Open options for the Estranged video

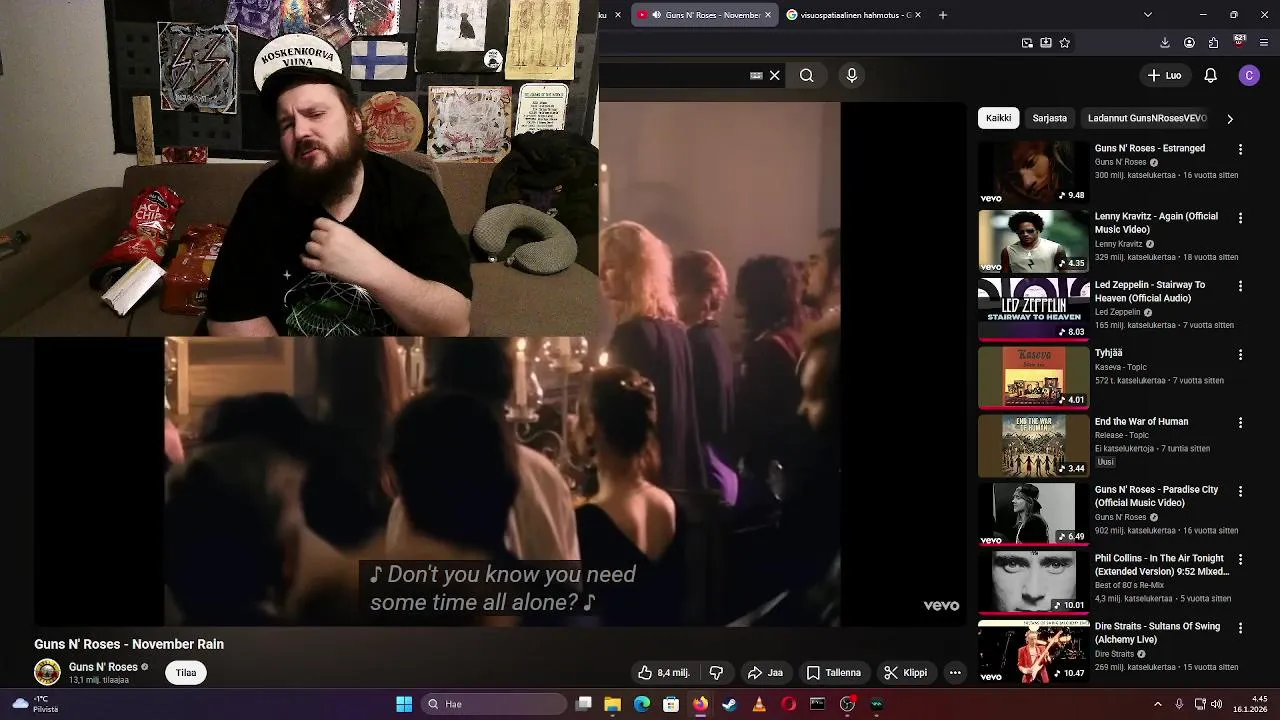[1240, 149]
